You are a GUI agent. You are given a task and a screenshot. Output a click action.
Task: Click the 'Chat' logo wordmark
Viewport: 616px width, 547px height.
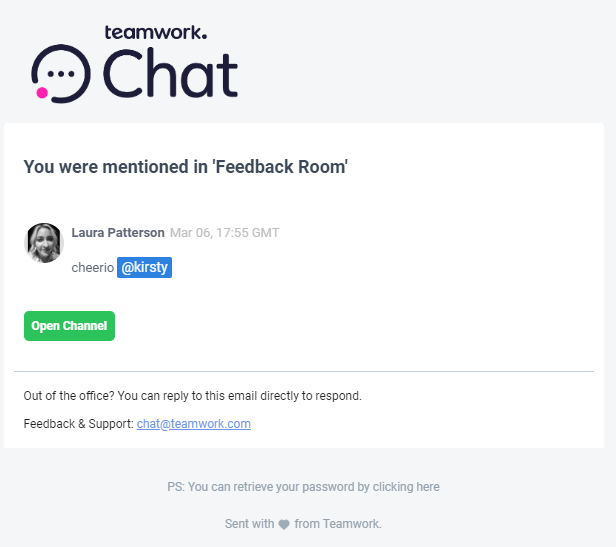pos(170,73)
